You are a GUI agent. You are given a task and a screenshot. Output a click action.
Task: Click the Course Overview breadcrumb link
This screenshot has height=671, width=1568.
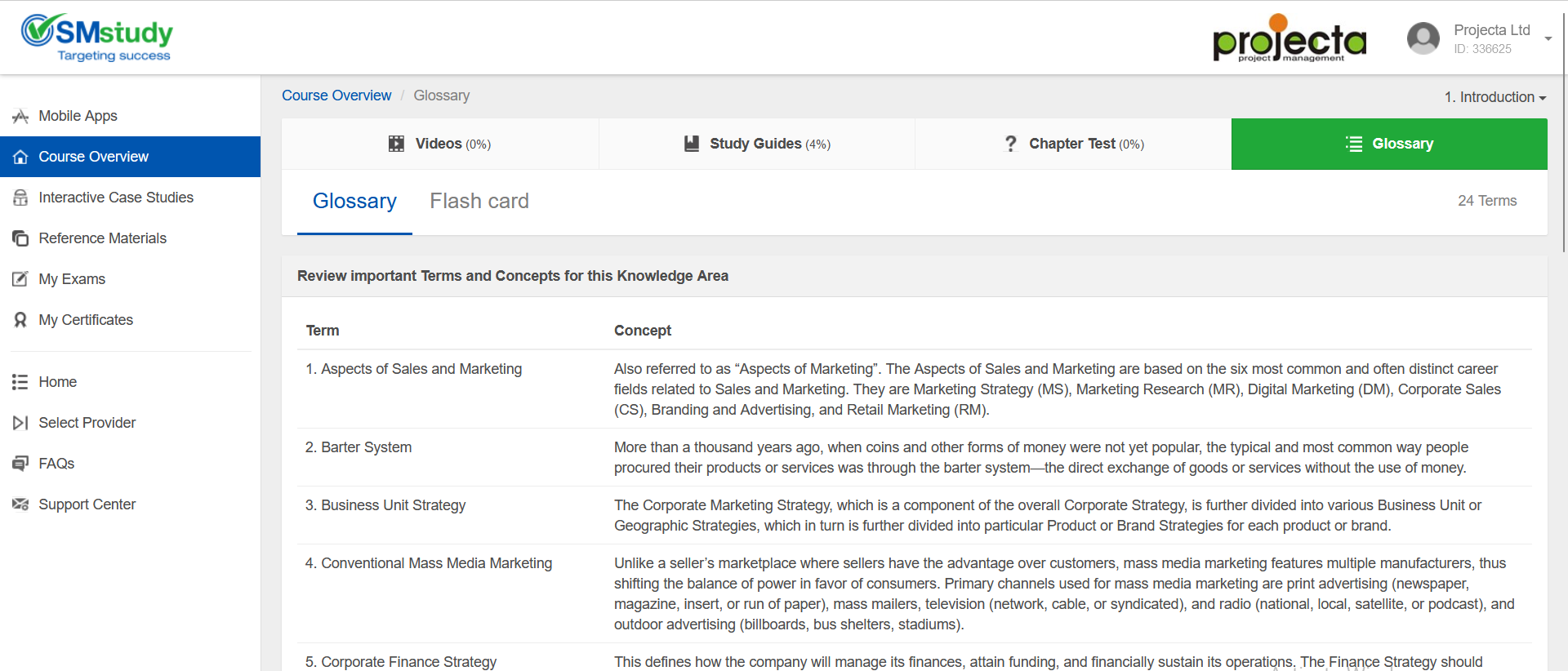[x=336, y=96]
